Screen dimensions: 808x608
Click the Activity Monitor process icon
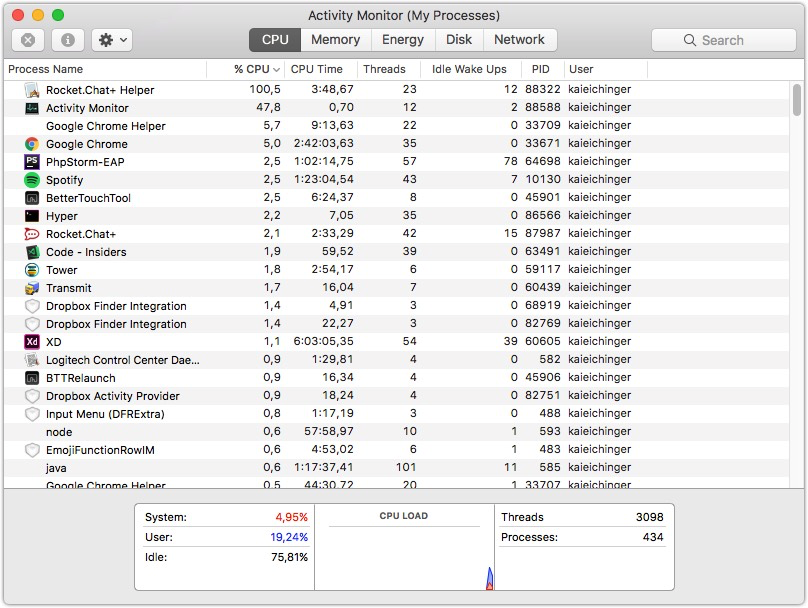[x=32, y=108]
